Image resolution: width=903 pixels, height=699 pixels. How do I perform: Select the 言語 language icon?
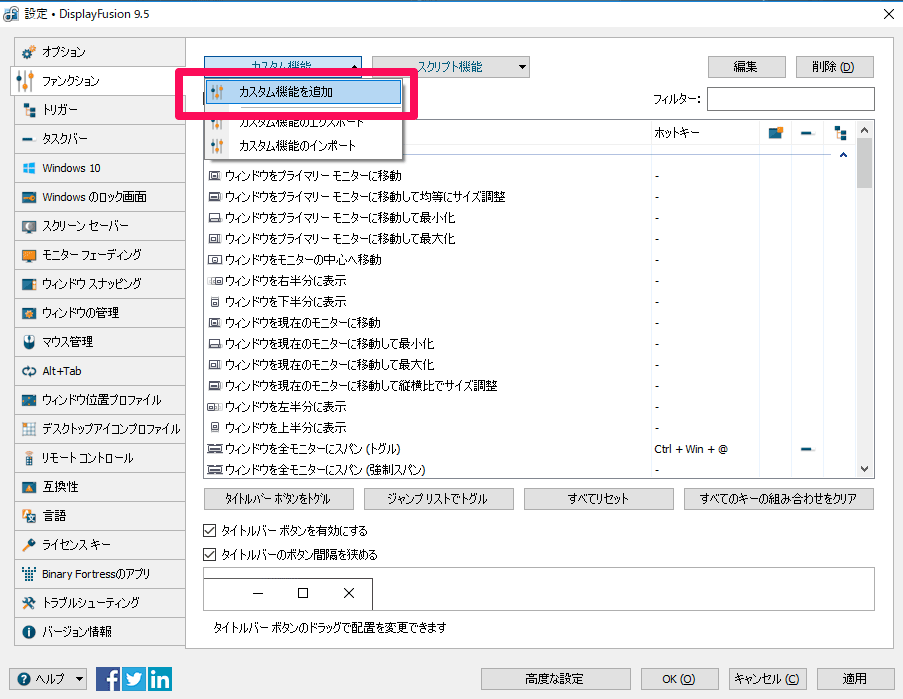point(29,516)
